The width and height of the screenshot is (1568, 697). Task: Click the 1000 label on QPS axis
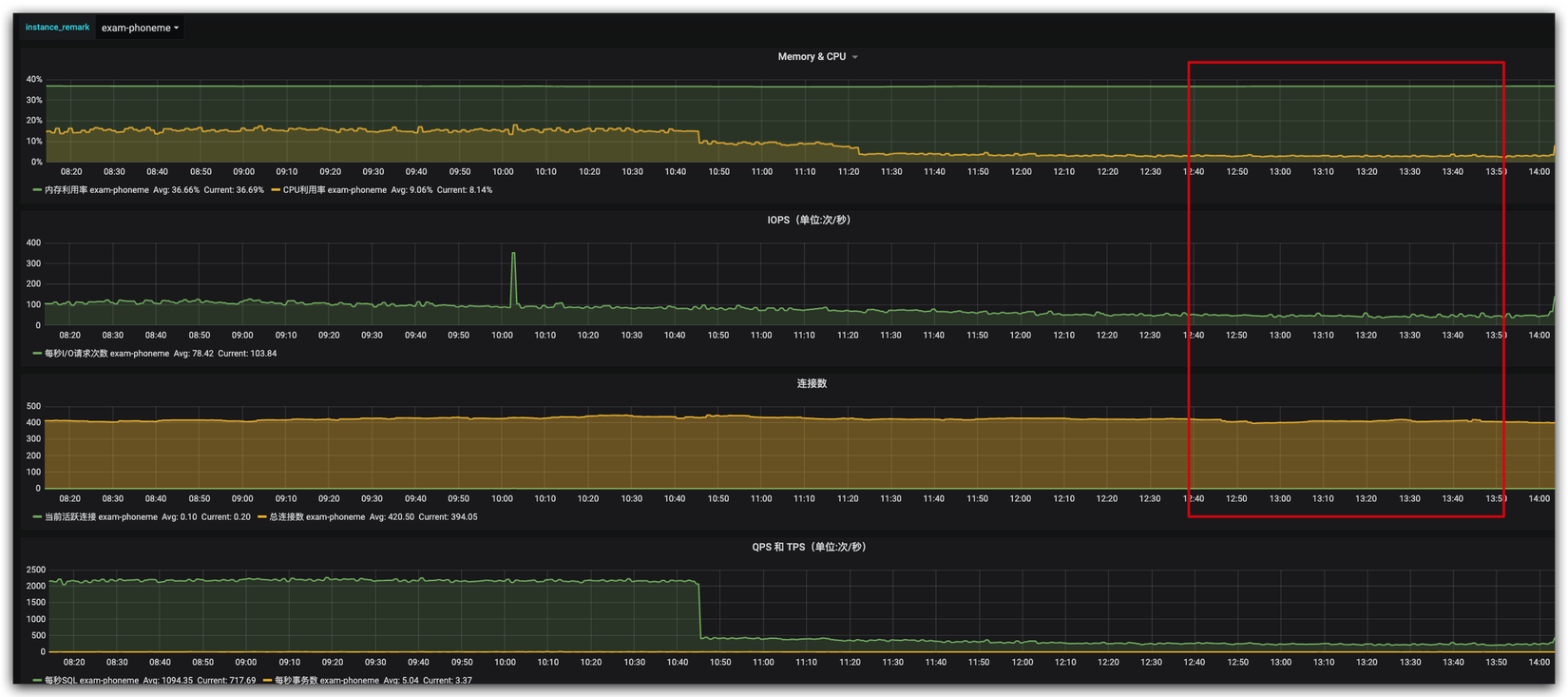tap(35, 620)
